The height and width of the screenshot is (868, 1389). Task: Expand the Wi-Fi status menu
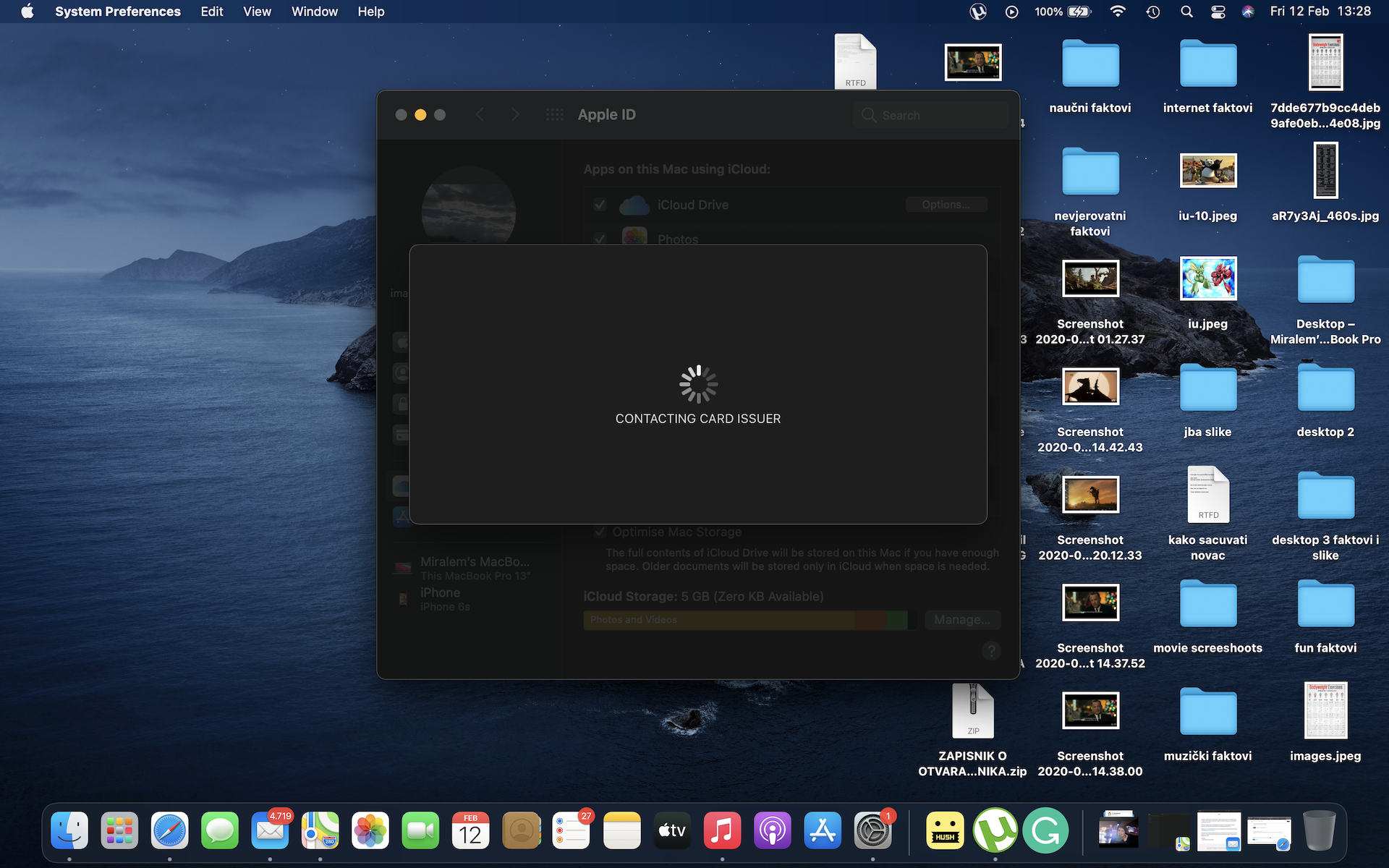click(1118, 12)
